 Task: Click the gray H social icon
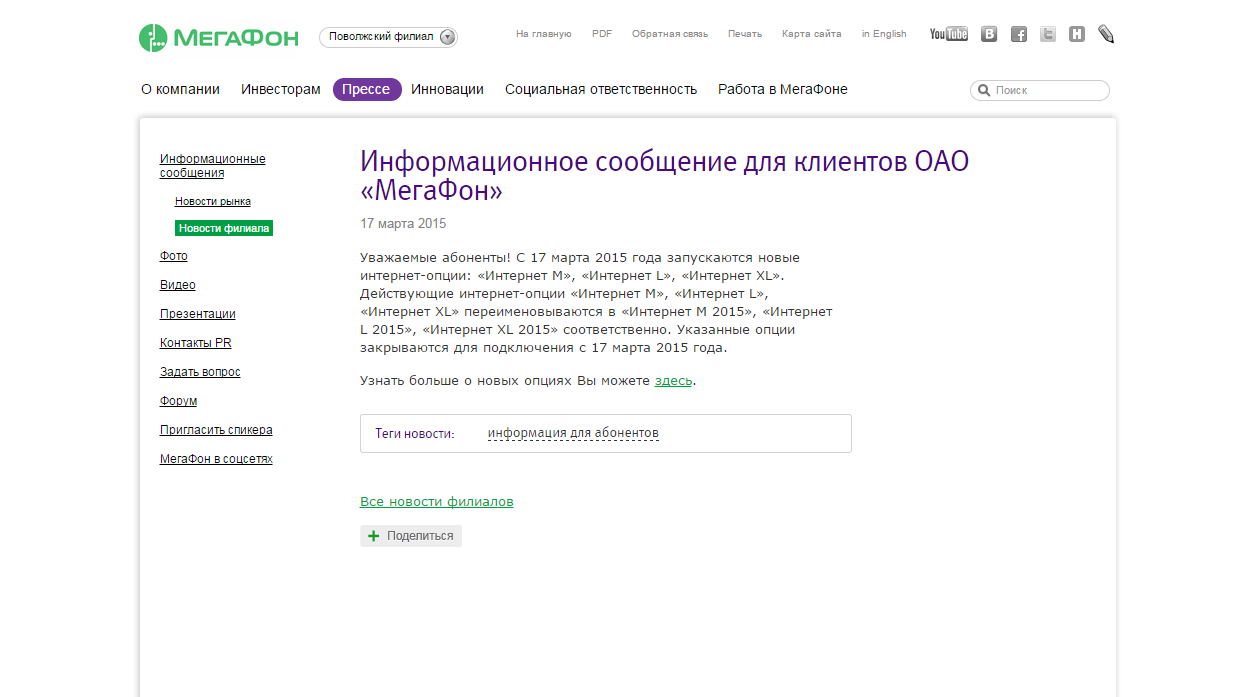pos(1077,34)
